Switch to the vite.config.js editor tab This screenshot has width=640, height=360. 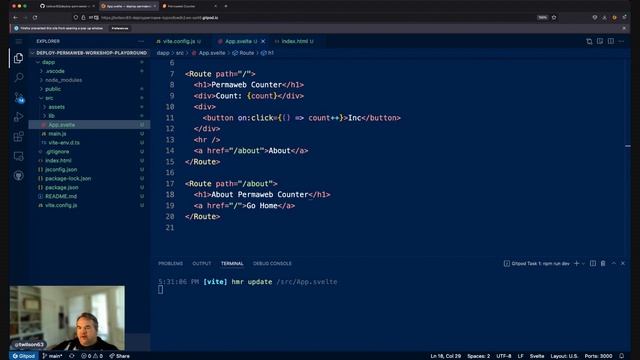coord(179,41)
